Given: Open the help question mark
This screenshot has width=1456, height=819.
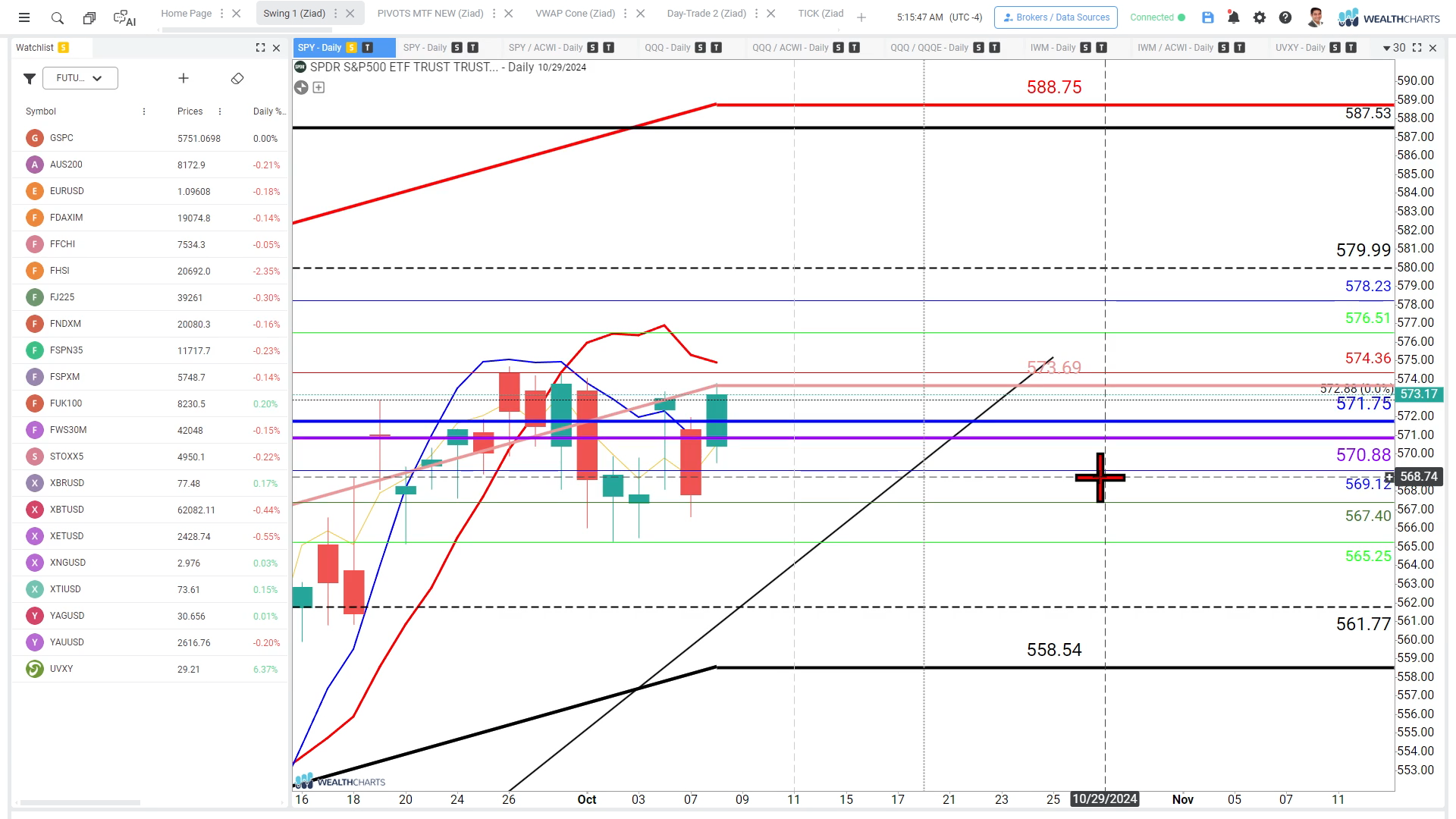Looking at the screenshot, I should pos(1285,17).
